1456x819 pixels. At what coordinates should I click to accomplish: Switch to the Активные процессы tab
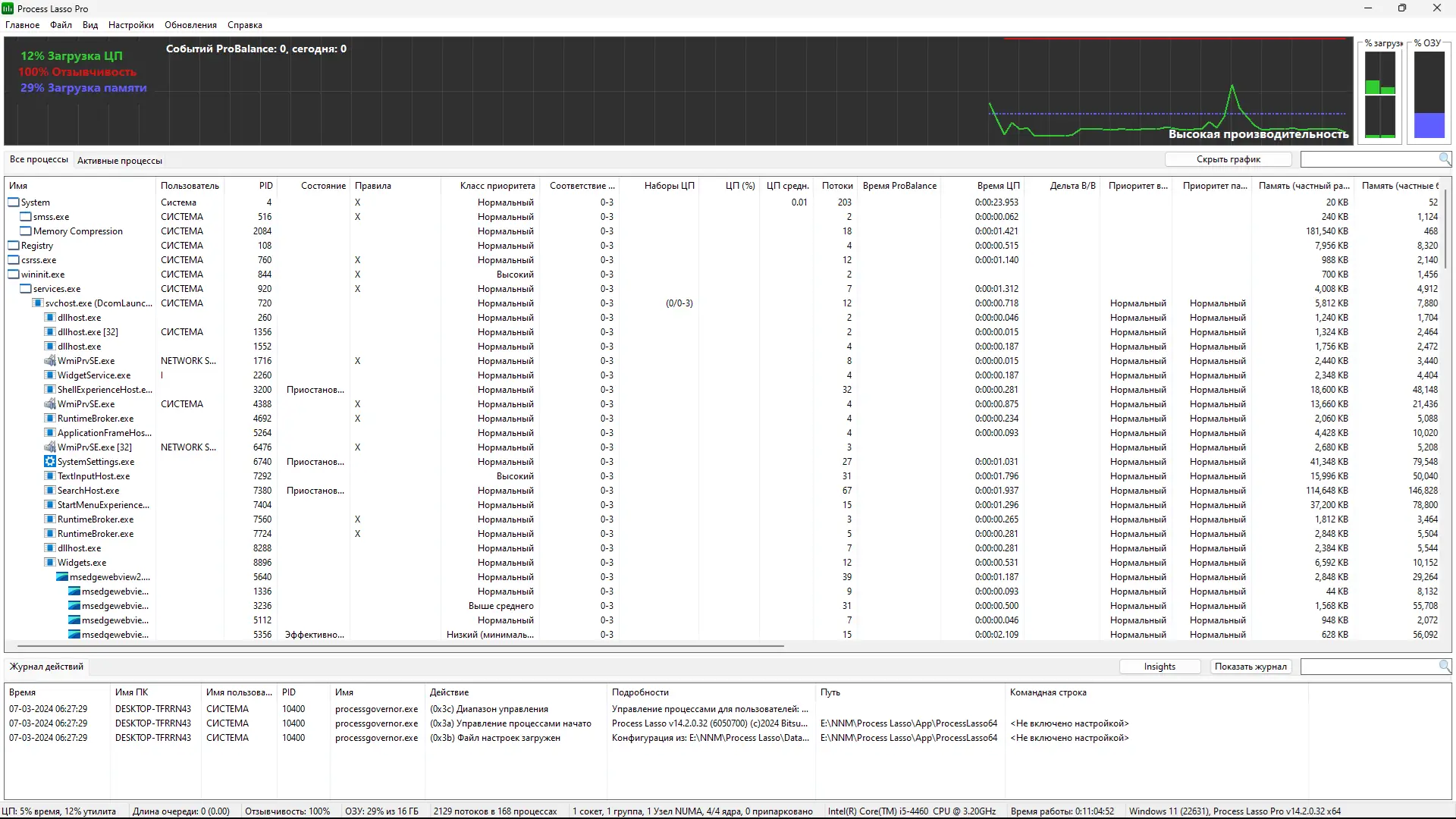click(120, 161)
